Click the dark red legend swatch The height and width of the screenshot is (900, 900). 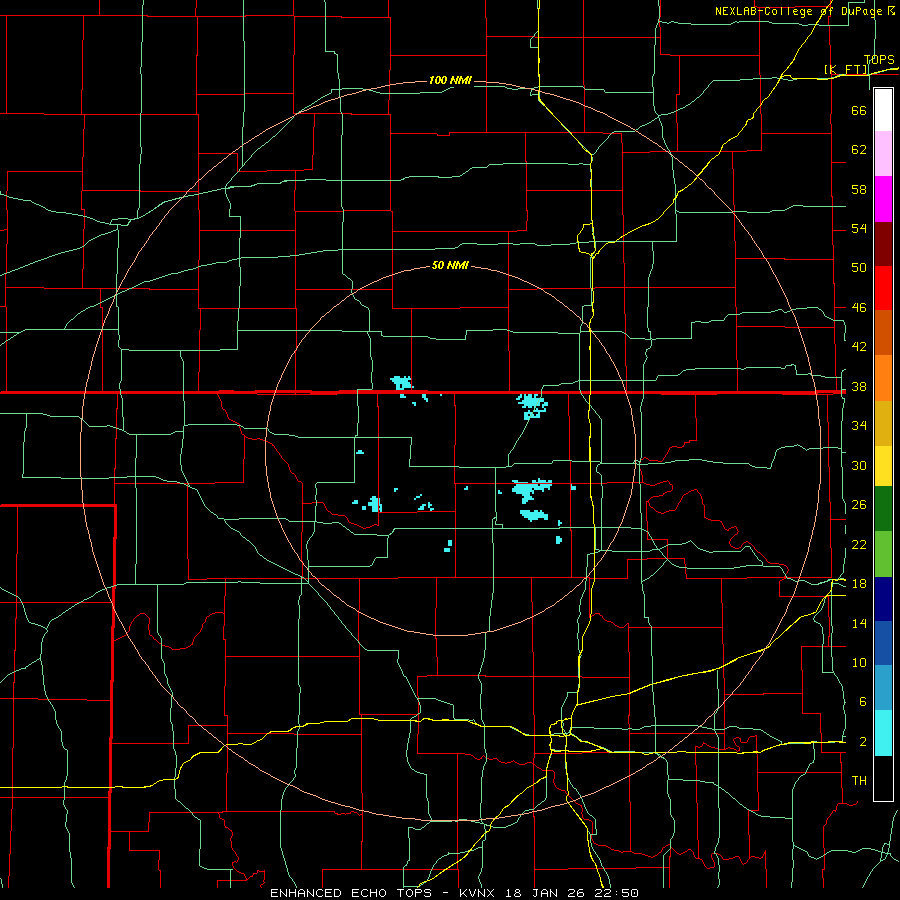click(x=883, y=244)
